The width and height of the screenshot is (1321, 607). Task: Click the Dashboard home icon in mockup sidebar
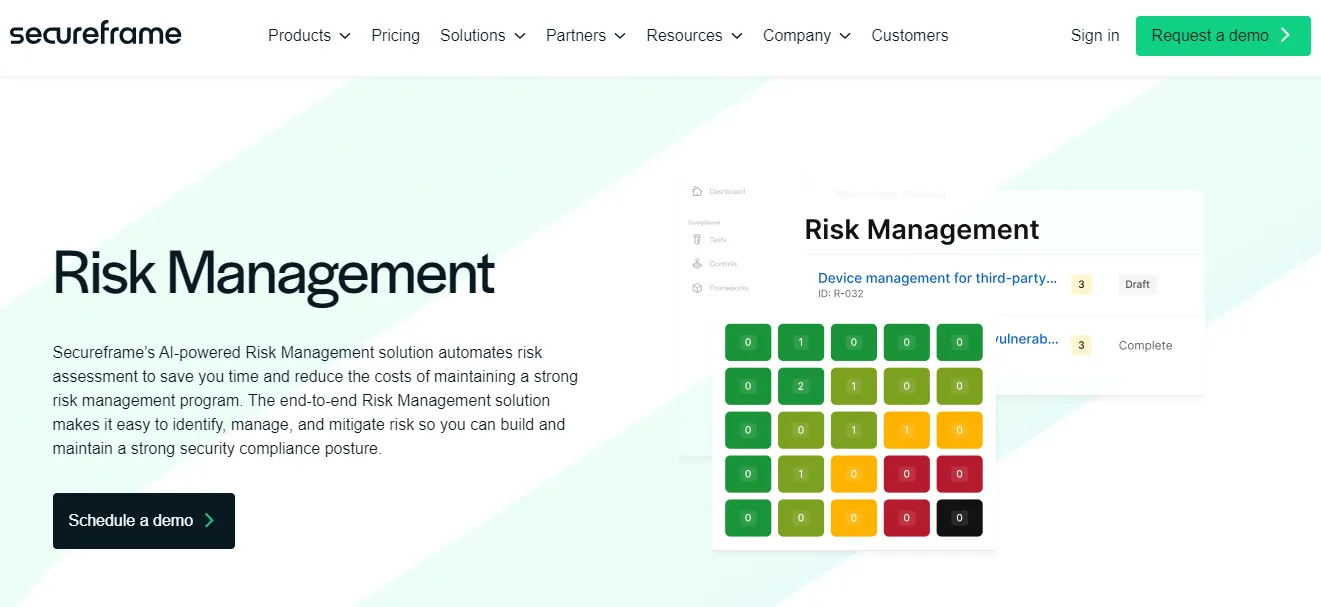pyautogui.click(x=697, y=191)
